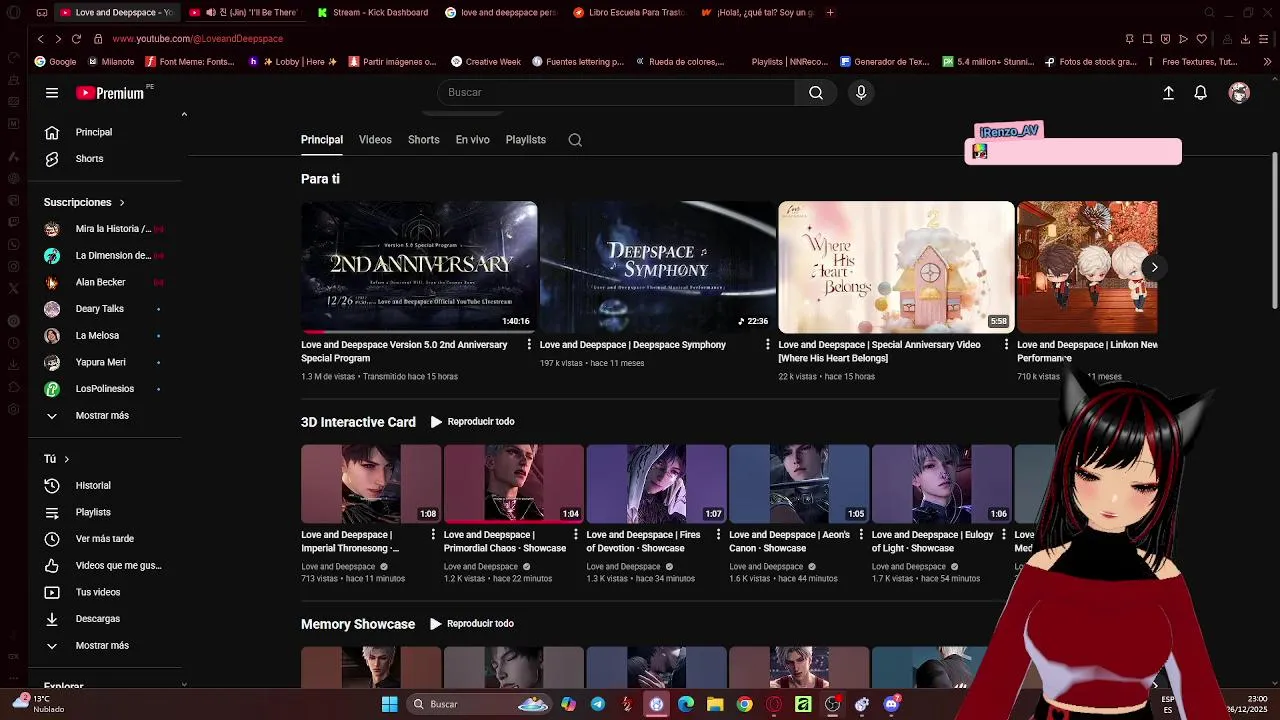Open the Milanote bookmark

110,62
